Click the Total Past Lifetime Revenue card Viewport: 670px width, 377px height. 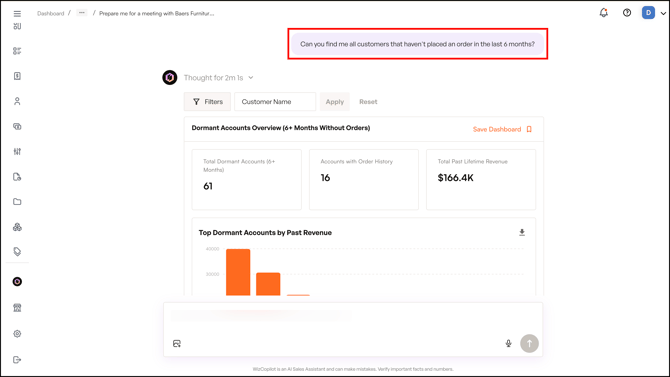tap(481, 180)
